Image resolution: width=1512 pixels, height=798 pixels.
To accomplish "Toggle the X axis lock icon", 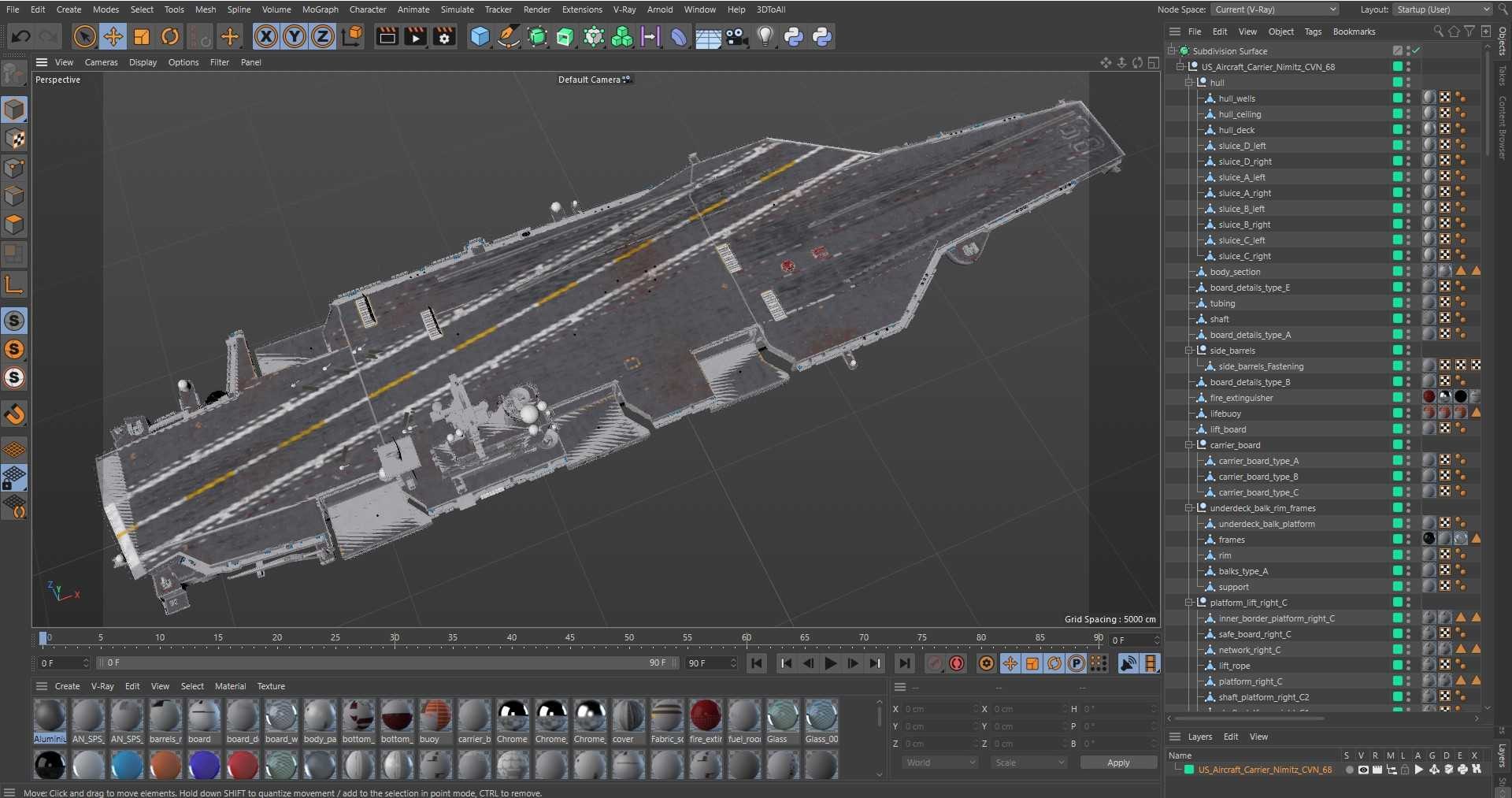I will [x=266, y=36].
